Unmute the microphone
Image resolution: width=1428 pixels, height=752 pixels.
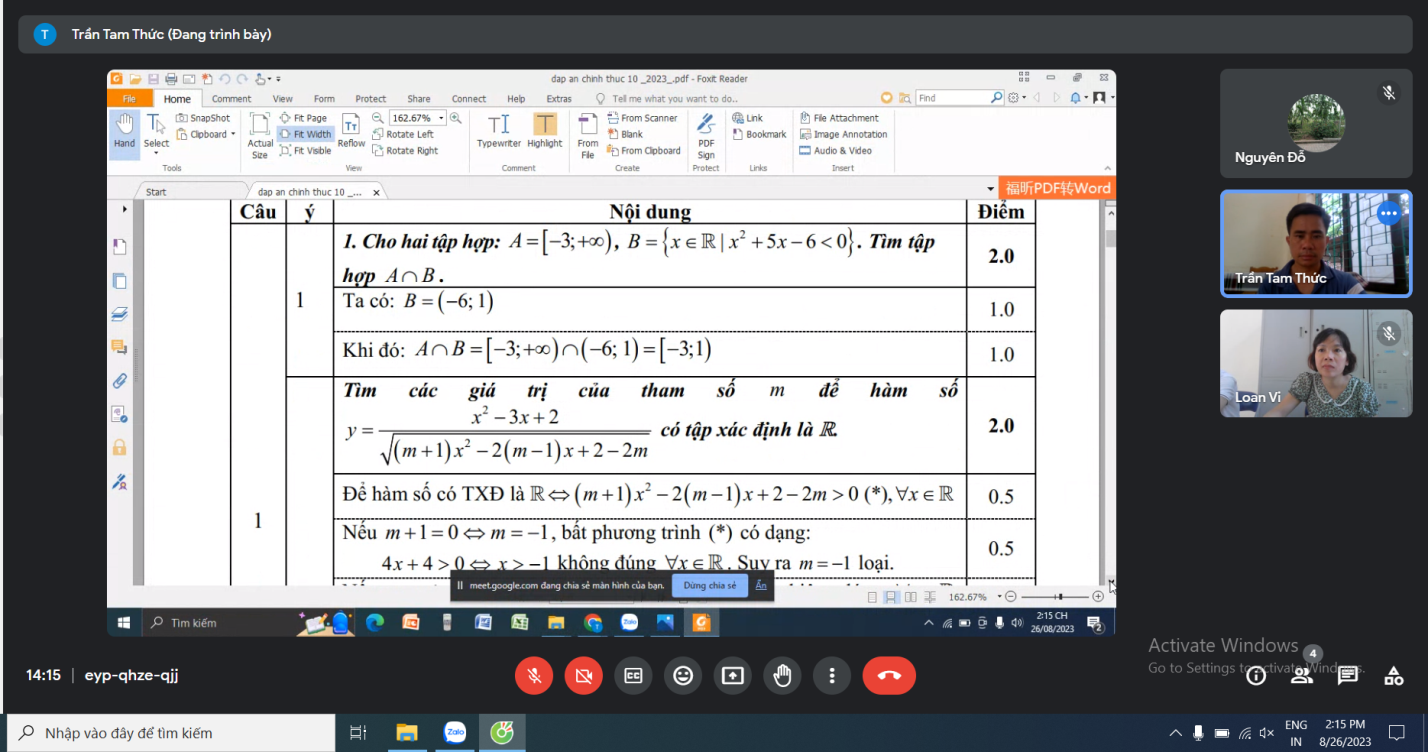[x=534, y=676]
